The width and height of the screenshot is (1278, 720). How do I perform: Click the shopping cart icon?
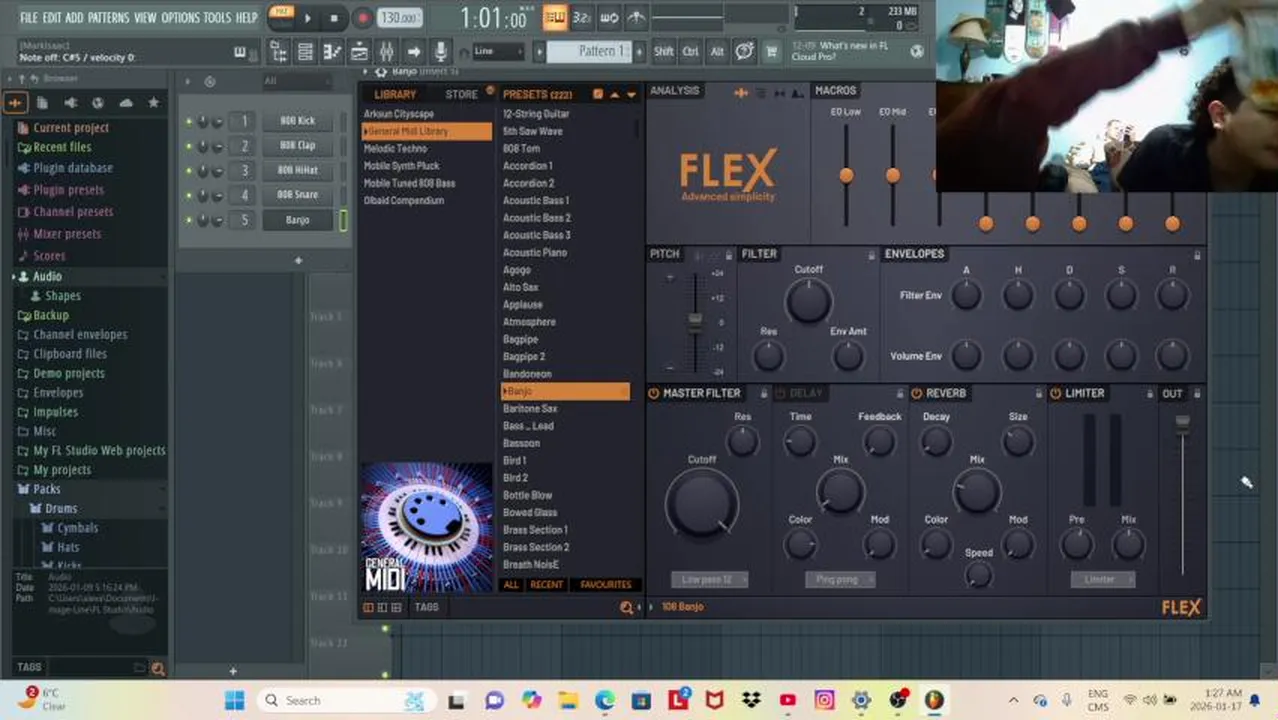pos(771,51)
